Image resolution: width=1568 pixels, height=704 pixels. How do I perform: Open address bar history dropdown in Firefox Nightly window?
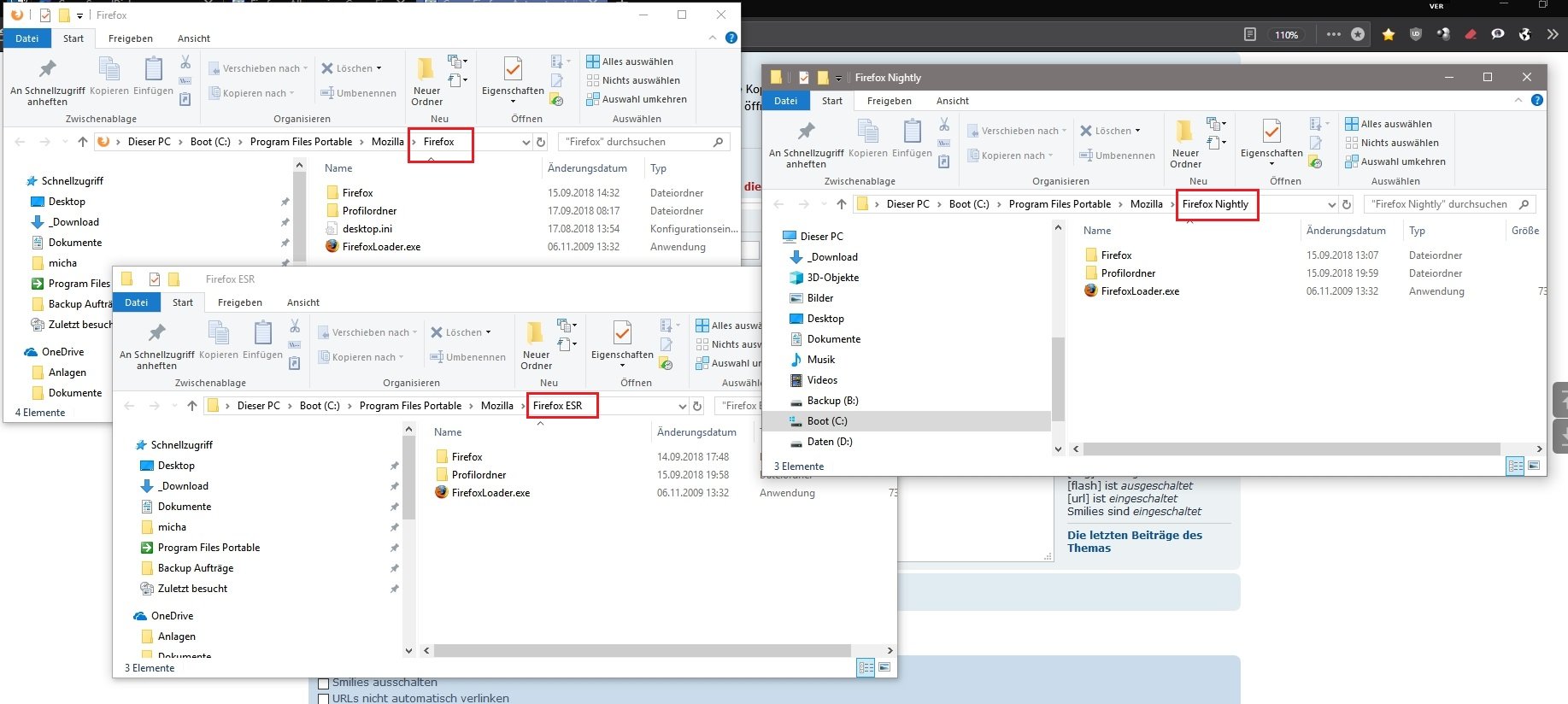click(1331, 204)
